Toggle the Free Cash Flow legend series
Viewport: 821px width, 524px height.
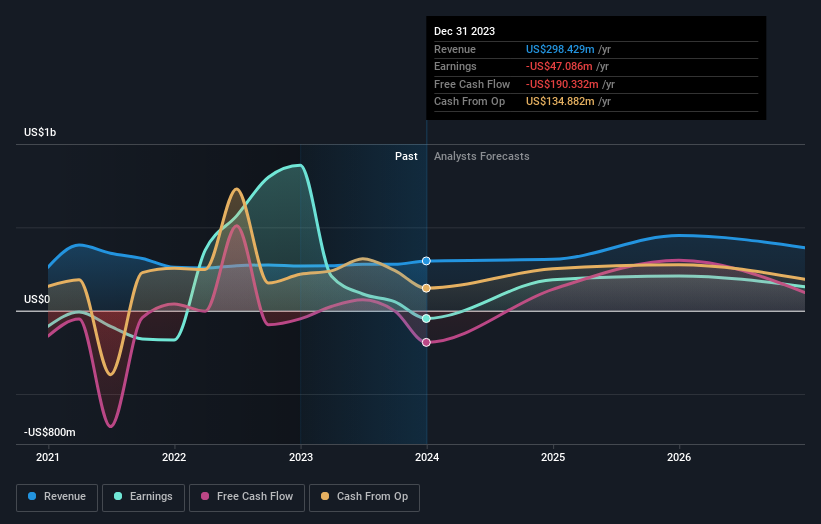pyautogui.click(x=247, y=497)
